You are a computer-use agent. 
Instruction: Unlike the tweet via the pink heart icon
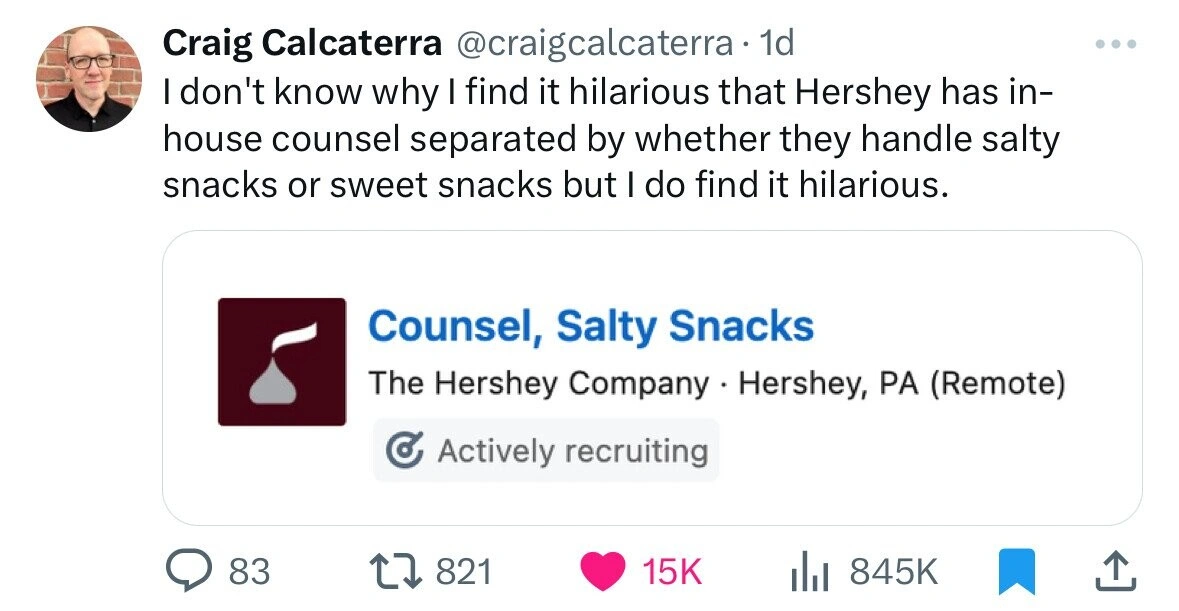(x=603, y=571)
